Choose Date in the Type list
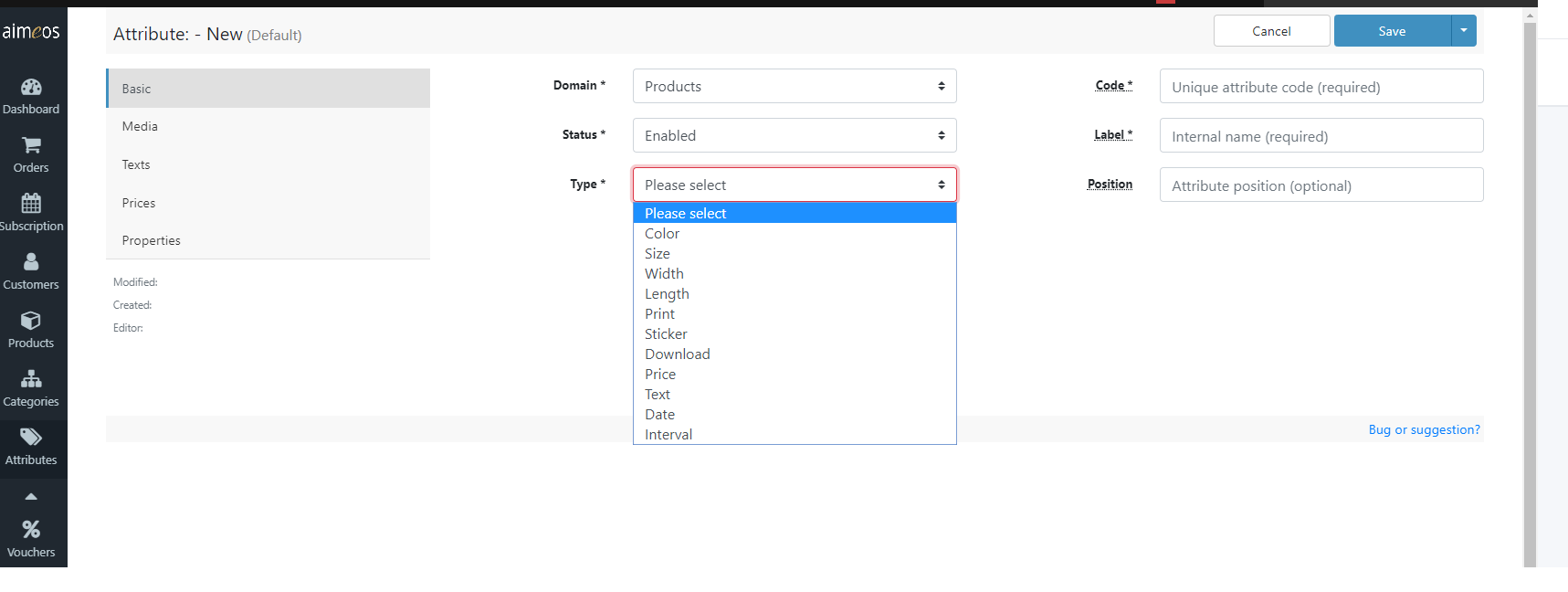 795,414
